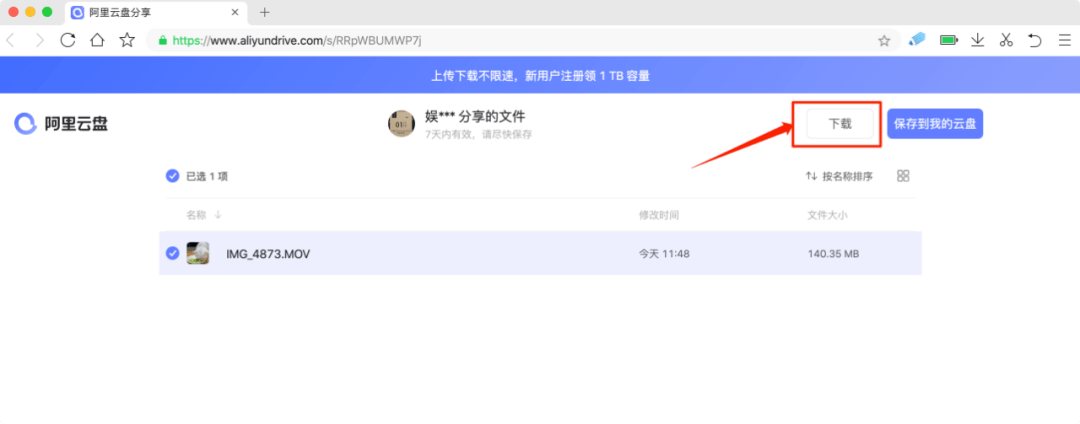Open the 按名称排序 sort dropdown

tap(840, 176)
